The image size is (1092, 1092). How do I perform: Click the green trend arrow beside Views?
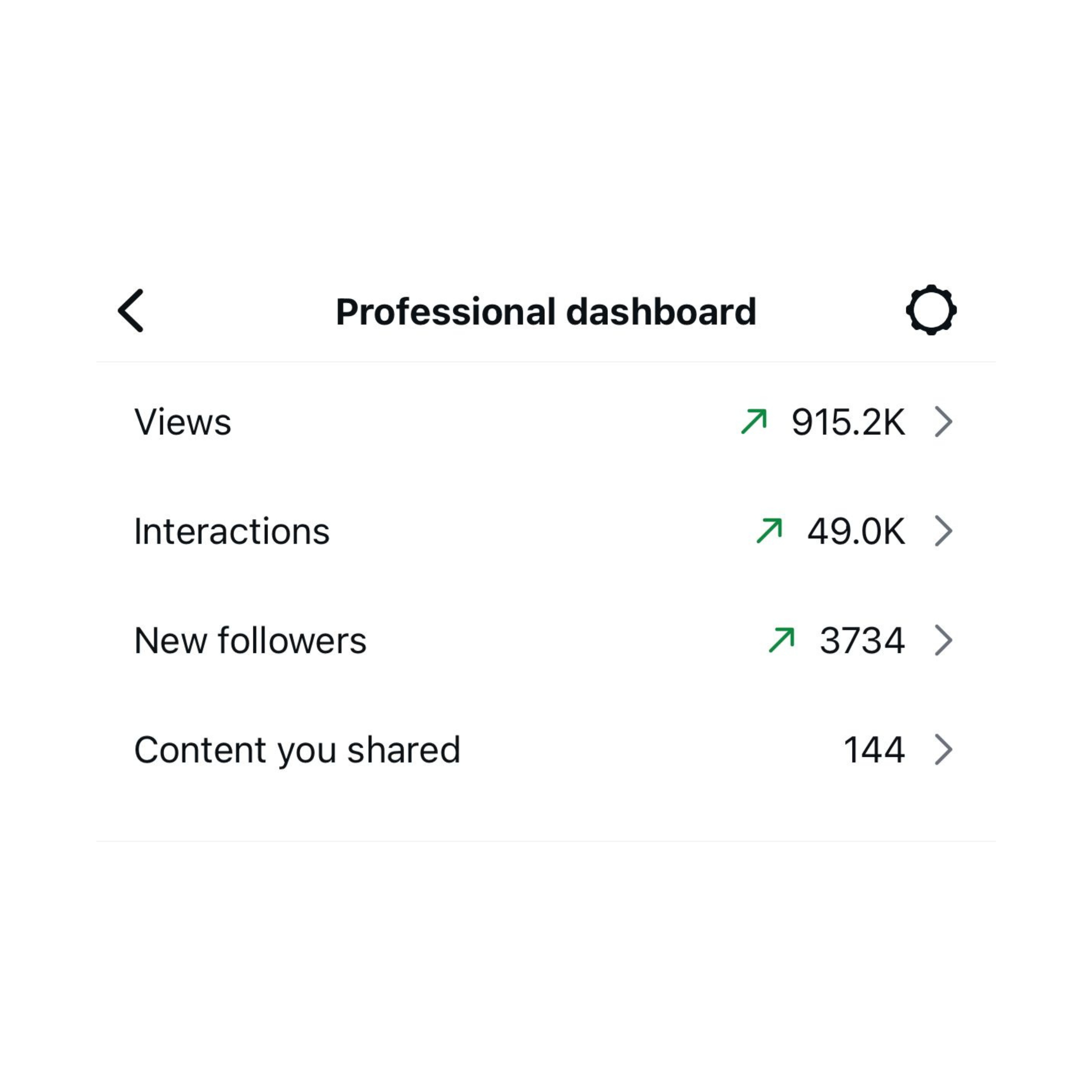click(754, 422)
